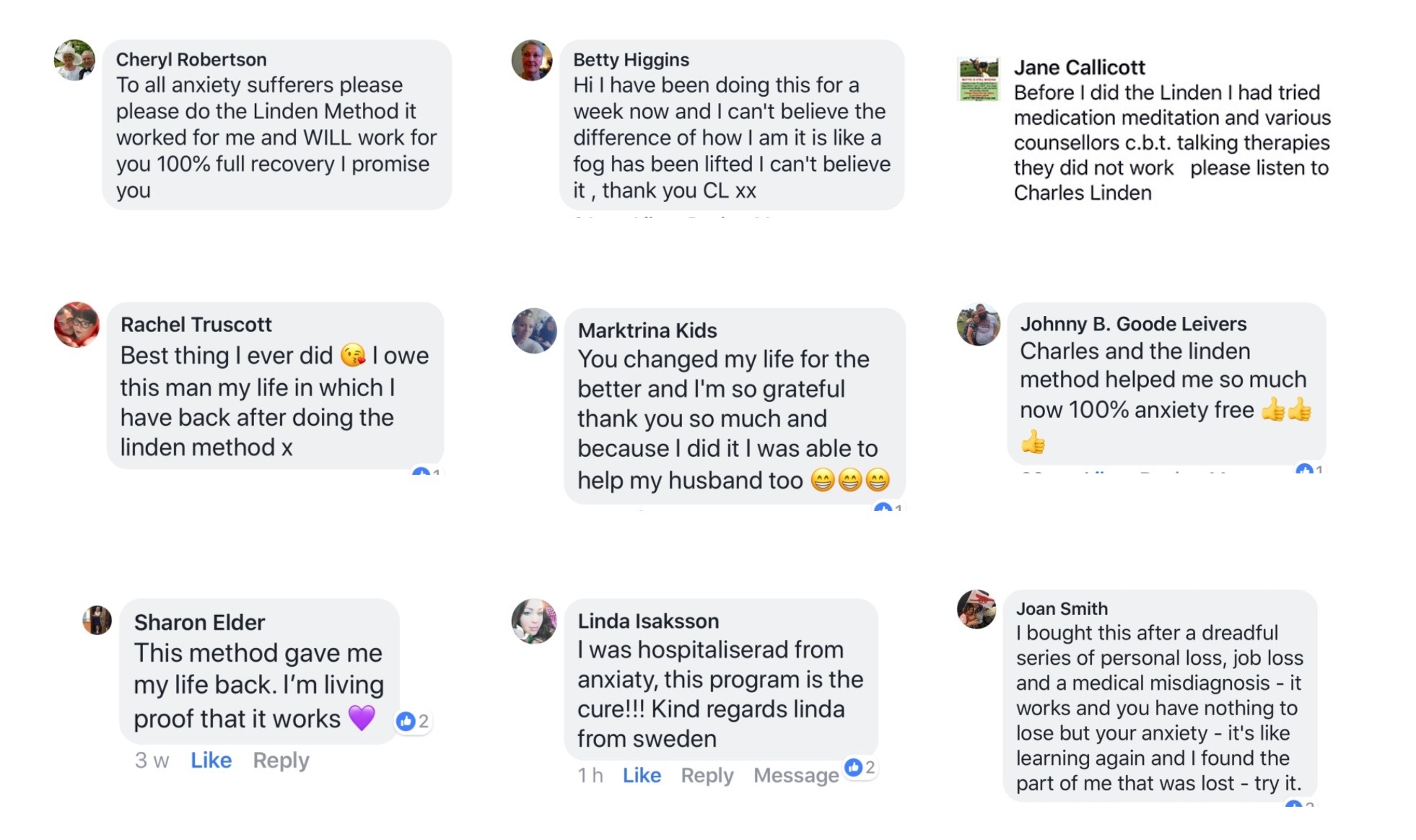Open Rachel Truscott's profile picture
Image resolution: width=1416 pixels, height=840 pixels.
coord(77,325)
